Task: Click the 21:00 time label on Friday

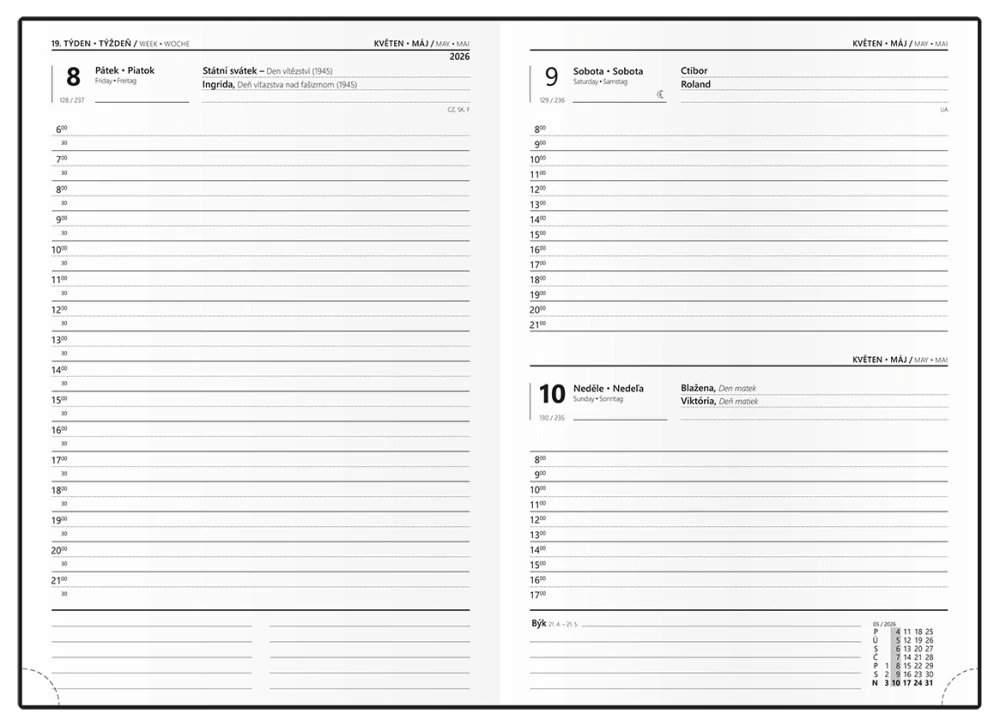Action: coord(59,581)
